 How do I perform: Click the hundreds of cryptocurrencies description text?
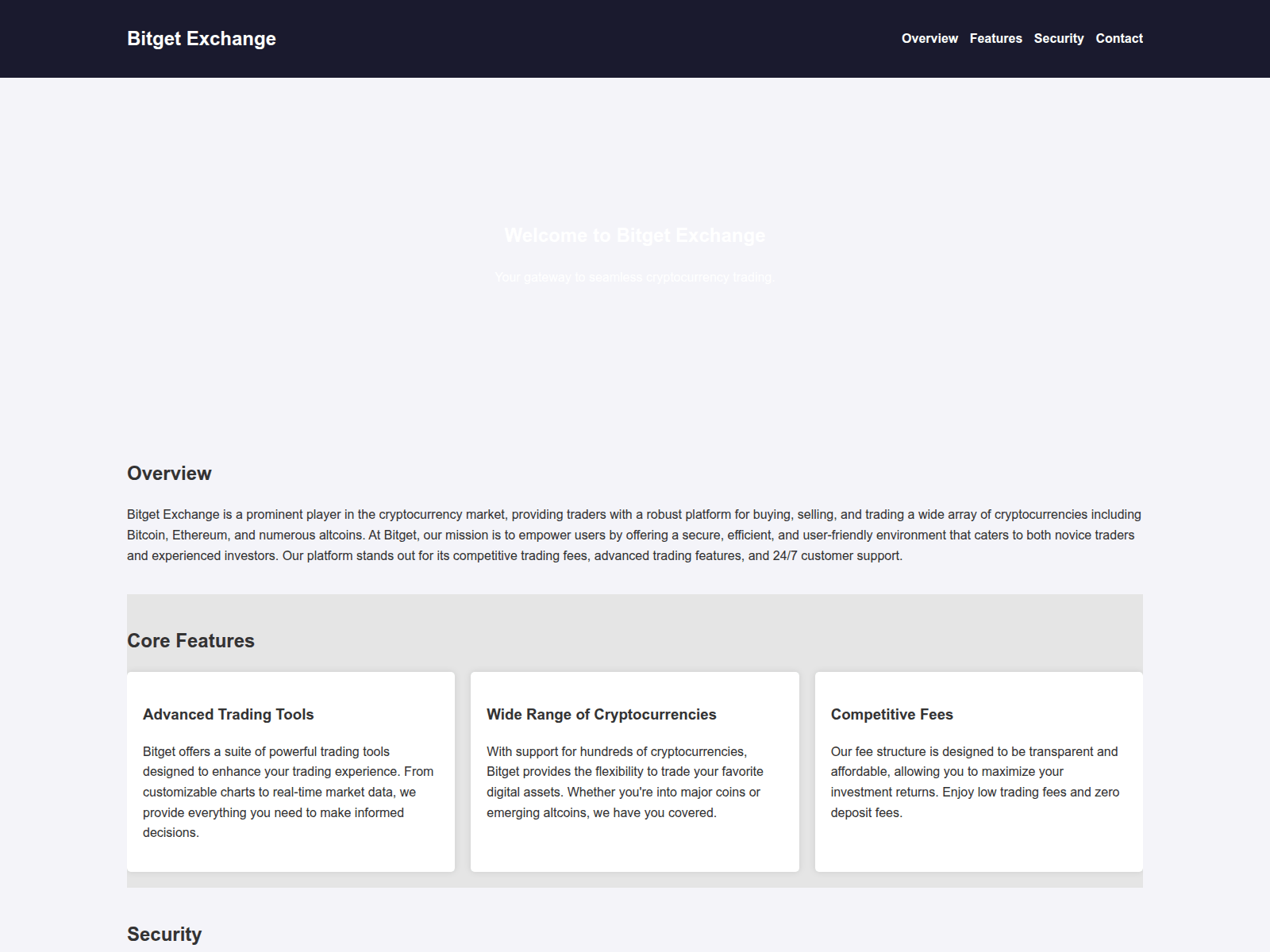click(x=625, y=781)
